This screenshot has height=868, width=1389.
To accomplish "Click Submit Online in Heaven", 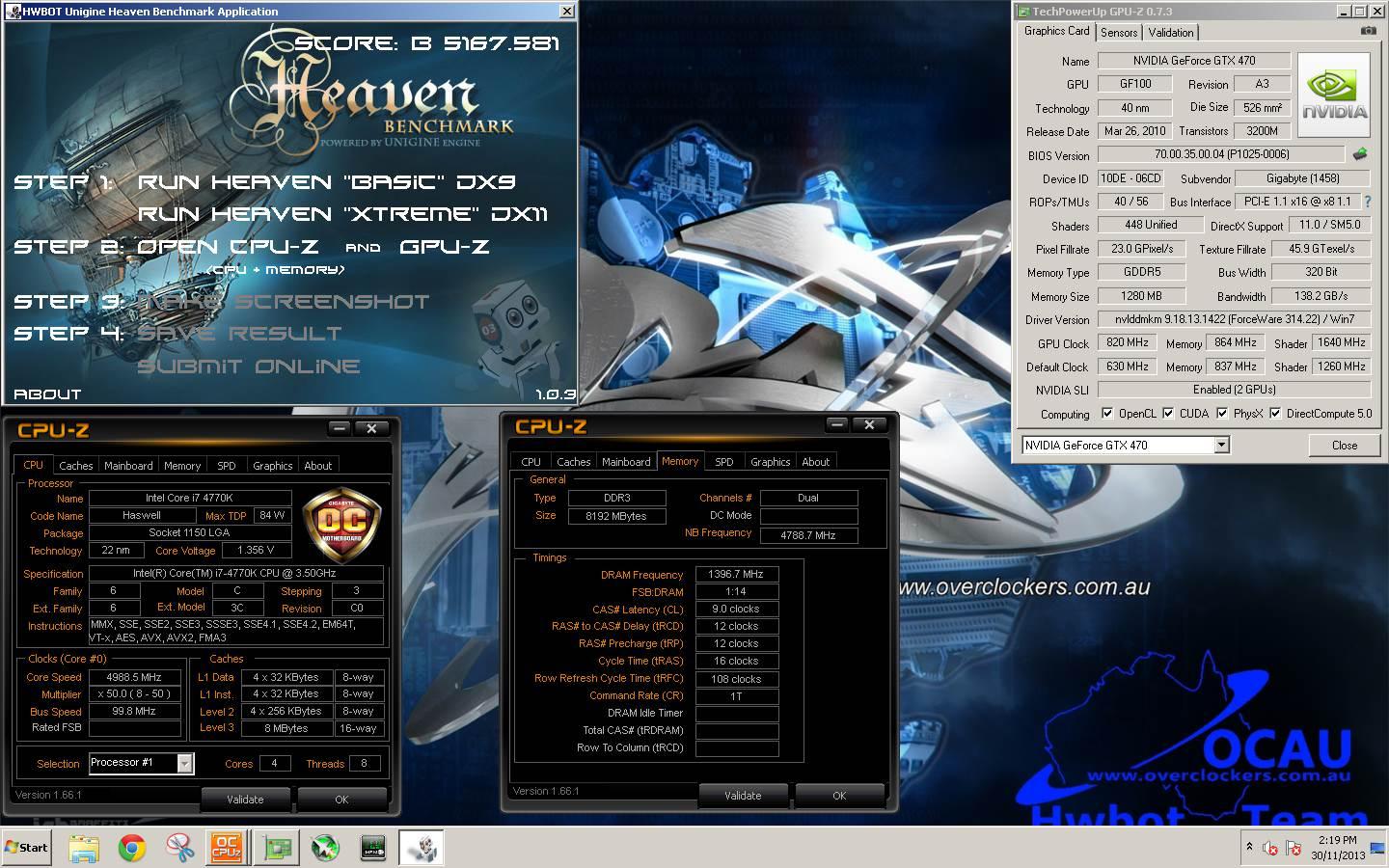I will point(249,366).
